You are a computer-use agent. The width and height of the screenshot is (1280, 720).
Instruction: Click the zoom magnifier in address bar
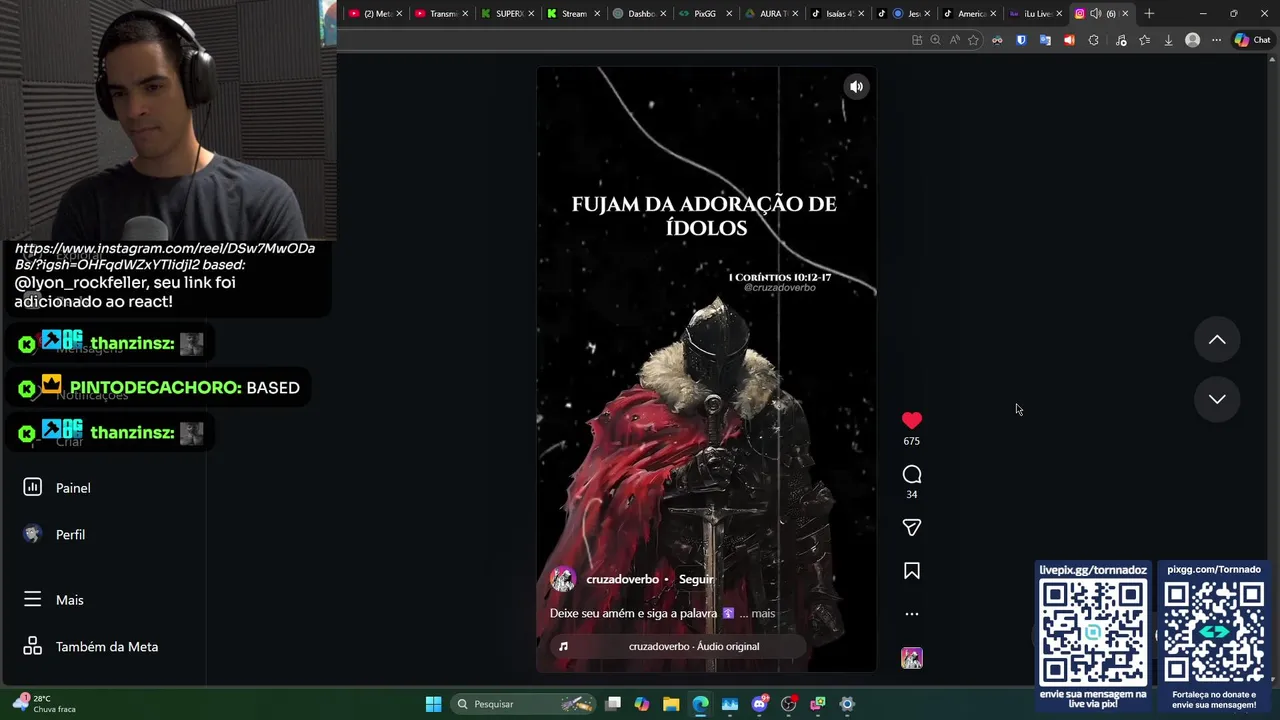tap(935, 40)
